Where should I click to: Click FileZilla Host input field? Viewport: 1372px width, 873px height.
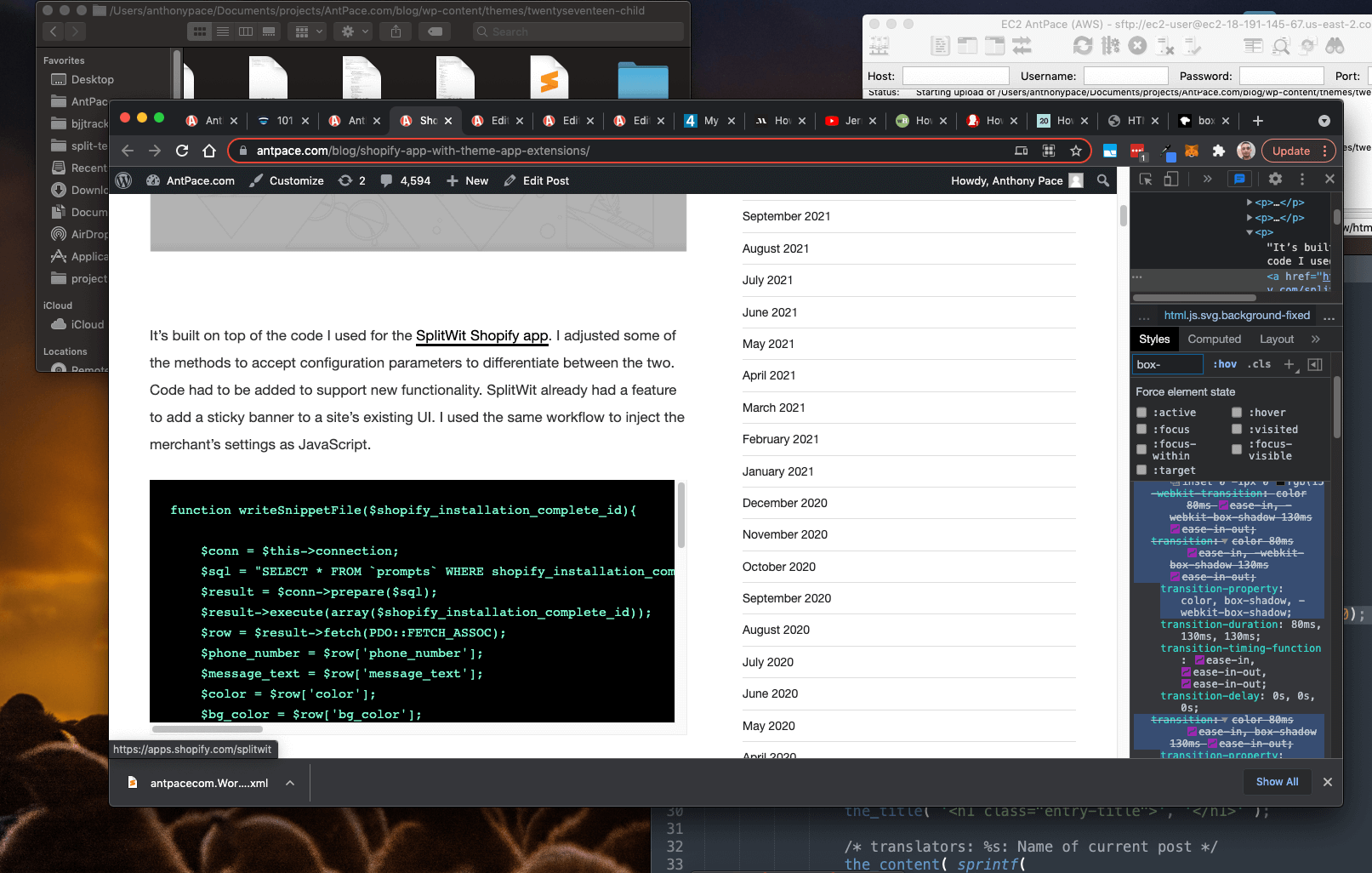[956, 76]
